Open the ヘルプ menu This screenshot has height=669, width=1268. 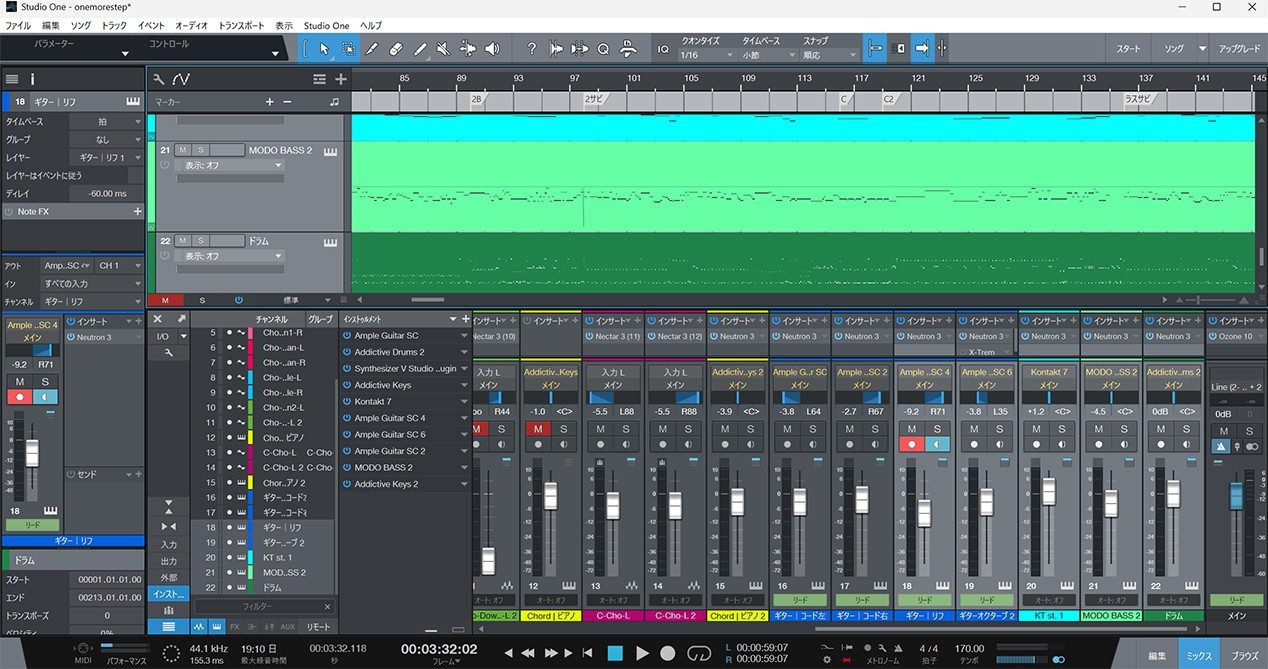coord(370,25)
